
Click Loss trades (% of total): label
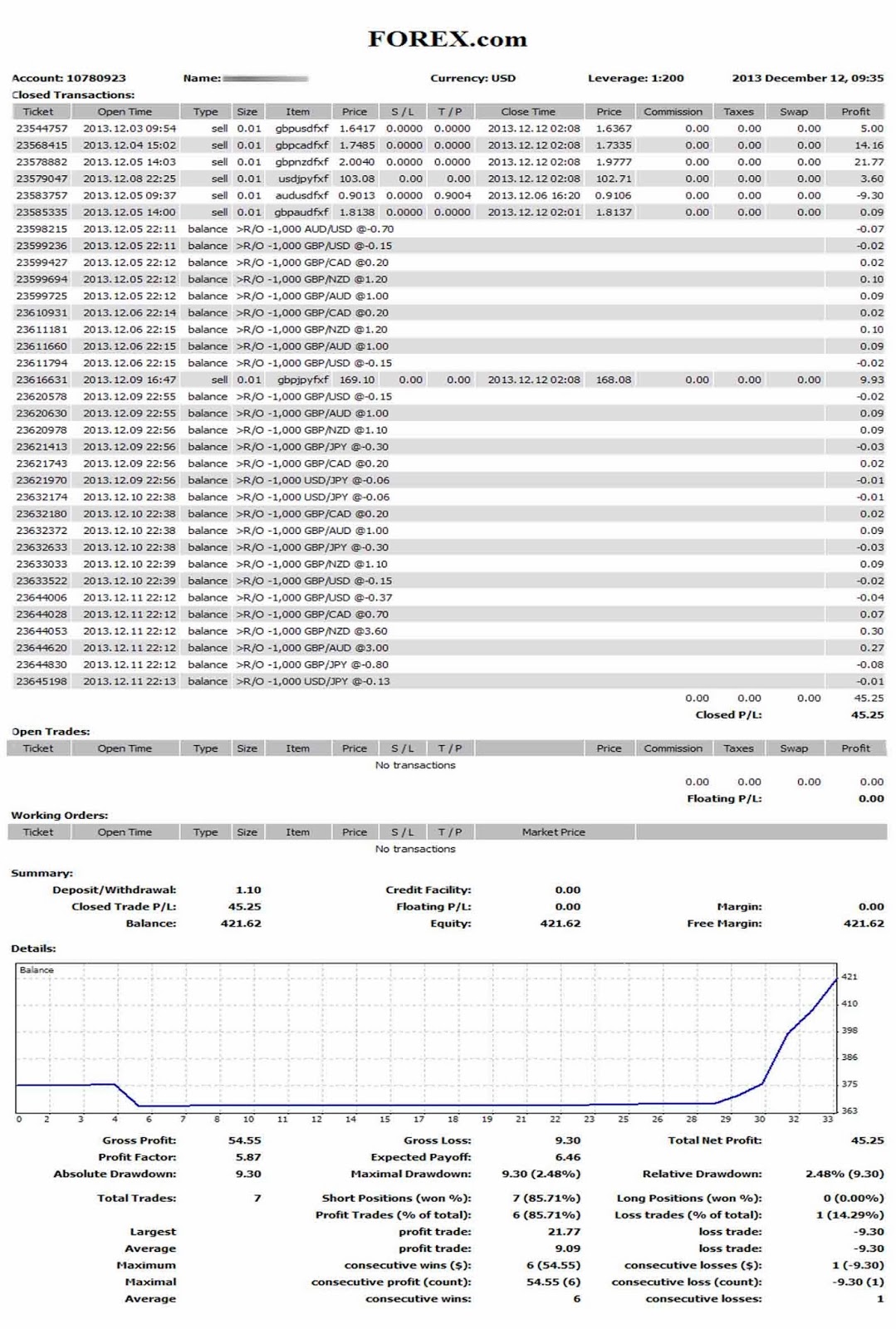[688, 1214]
